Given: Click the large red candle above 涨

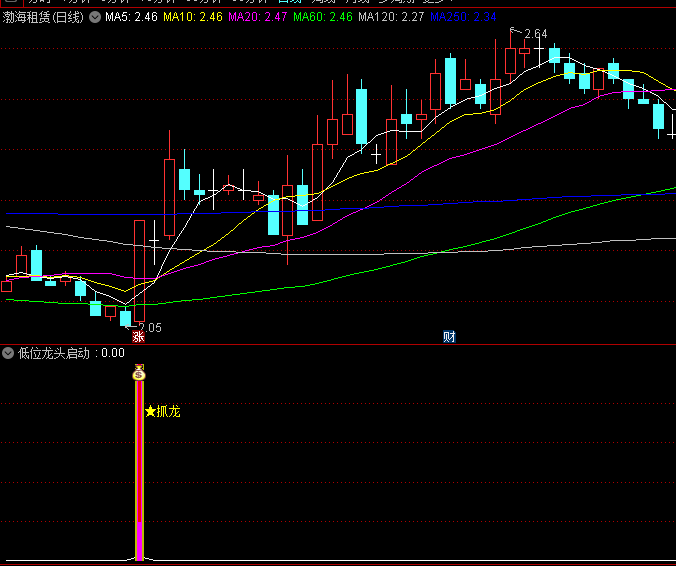Looking at the screenshot, I should click(x=139, y=271).
